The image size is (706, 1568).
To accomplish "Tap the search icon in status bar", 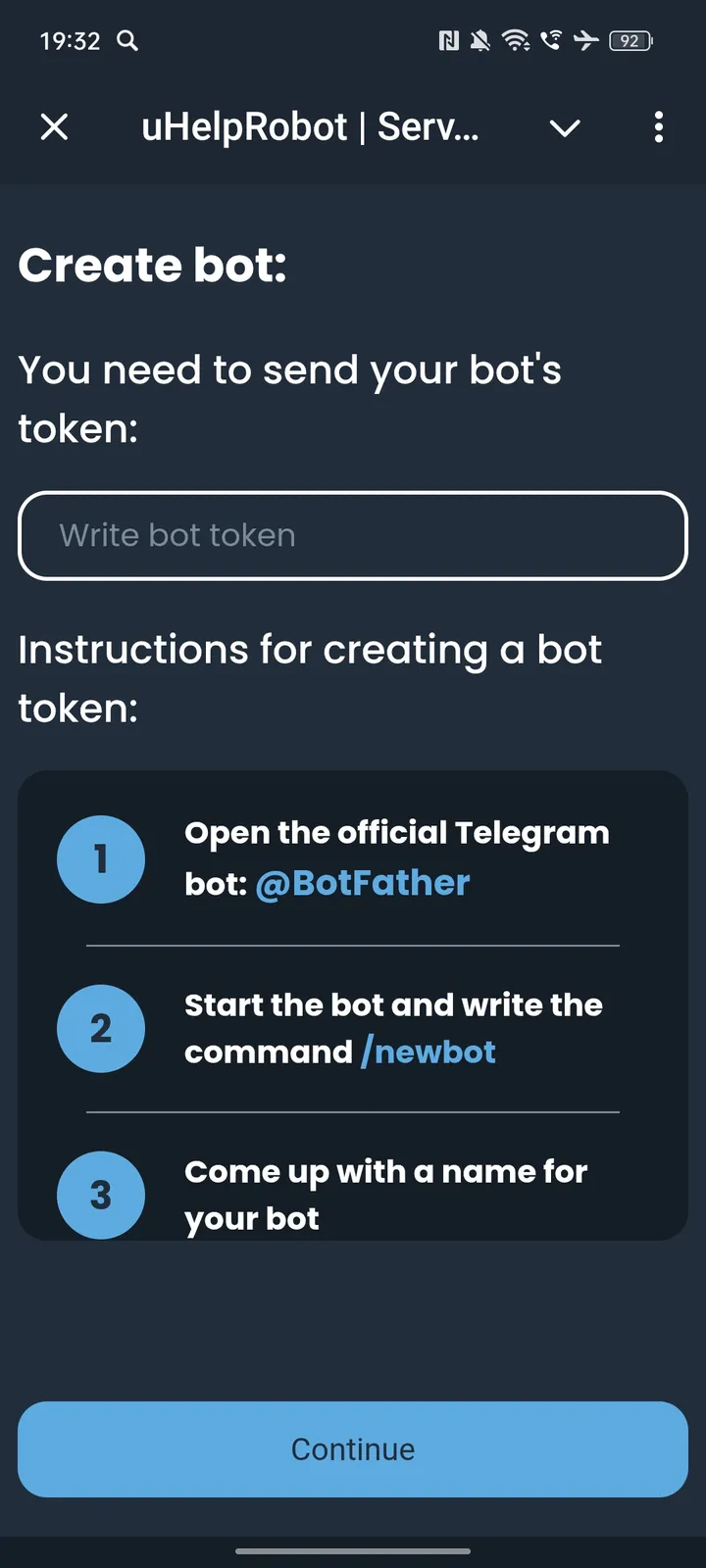I will pos(127,41).
